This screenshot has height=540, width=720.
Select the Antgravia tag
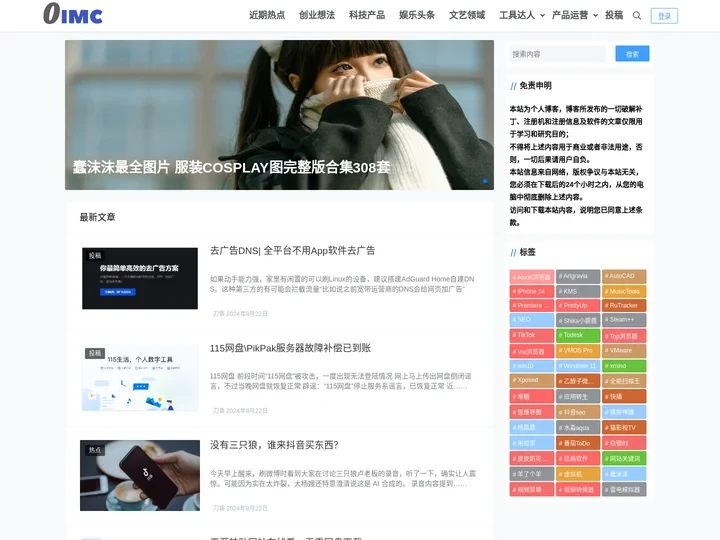[578, 276]
